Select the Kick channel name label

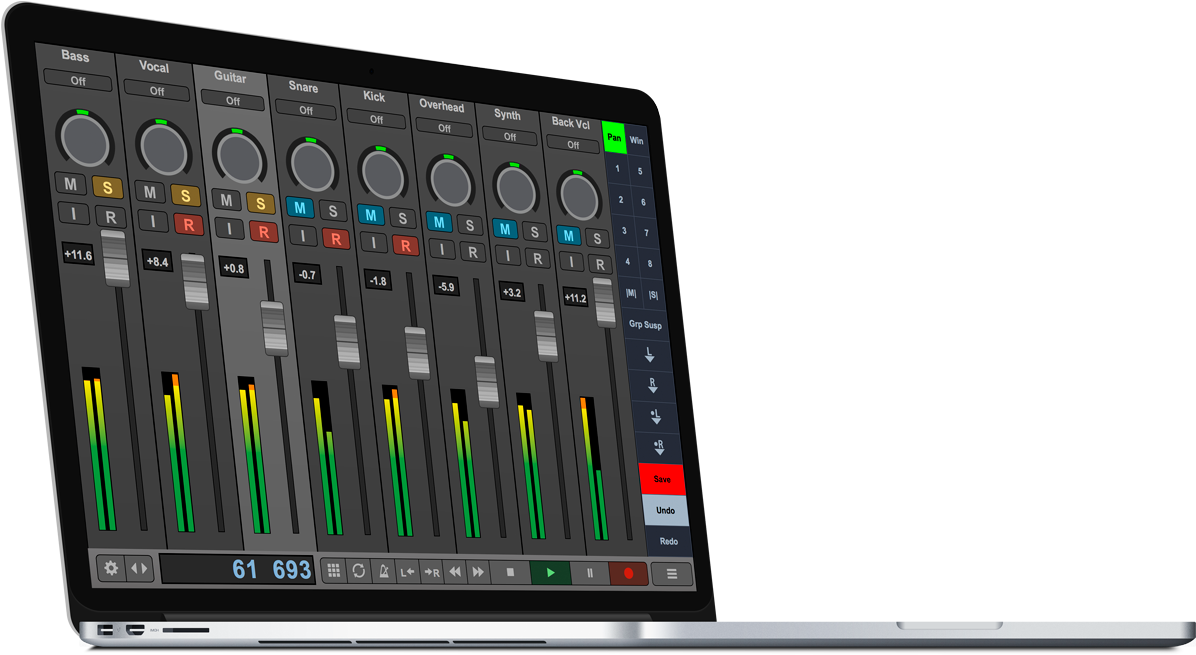pyautogui.click(x=374, y=96)
